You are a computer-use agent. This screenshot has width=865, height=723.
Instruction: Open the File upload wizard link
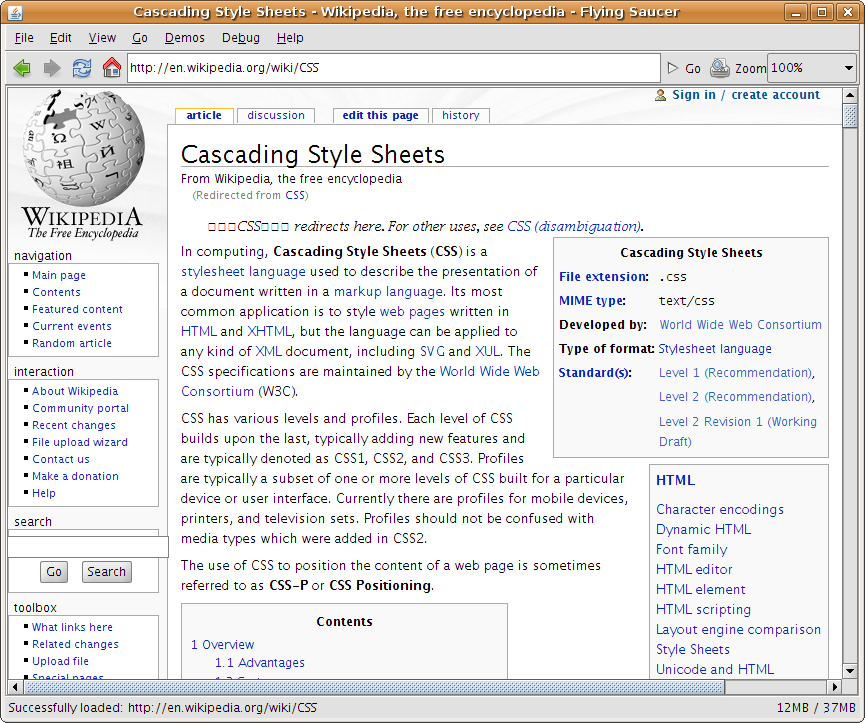(80, 442)
